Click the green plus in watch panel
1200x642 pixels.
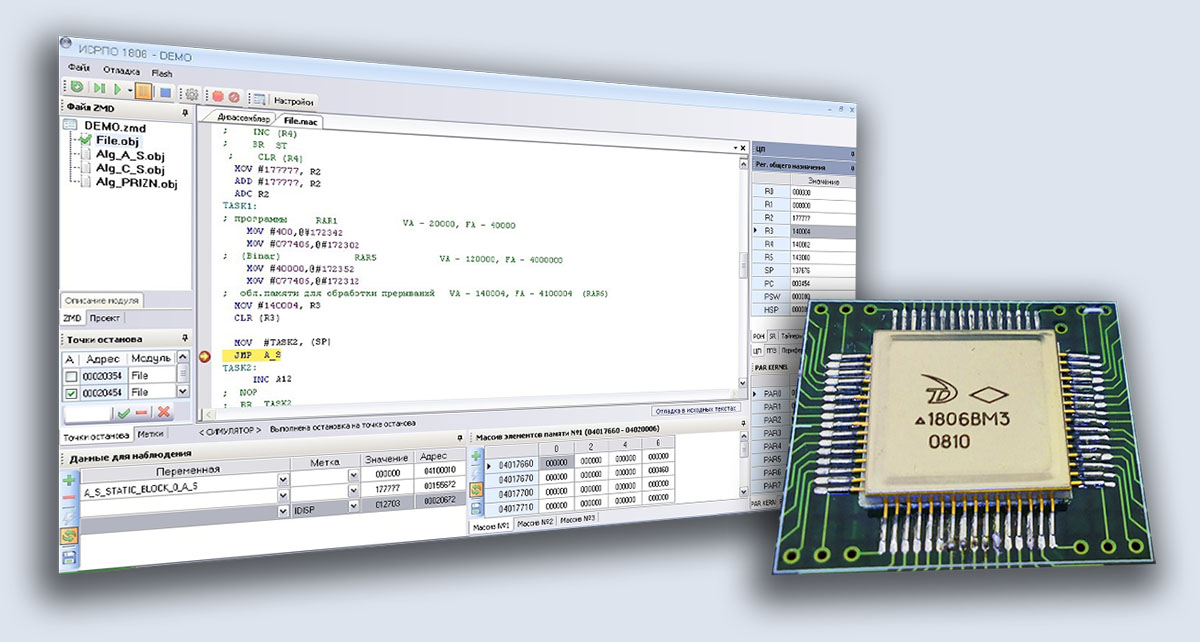pos(69,481)
